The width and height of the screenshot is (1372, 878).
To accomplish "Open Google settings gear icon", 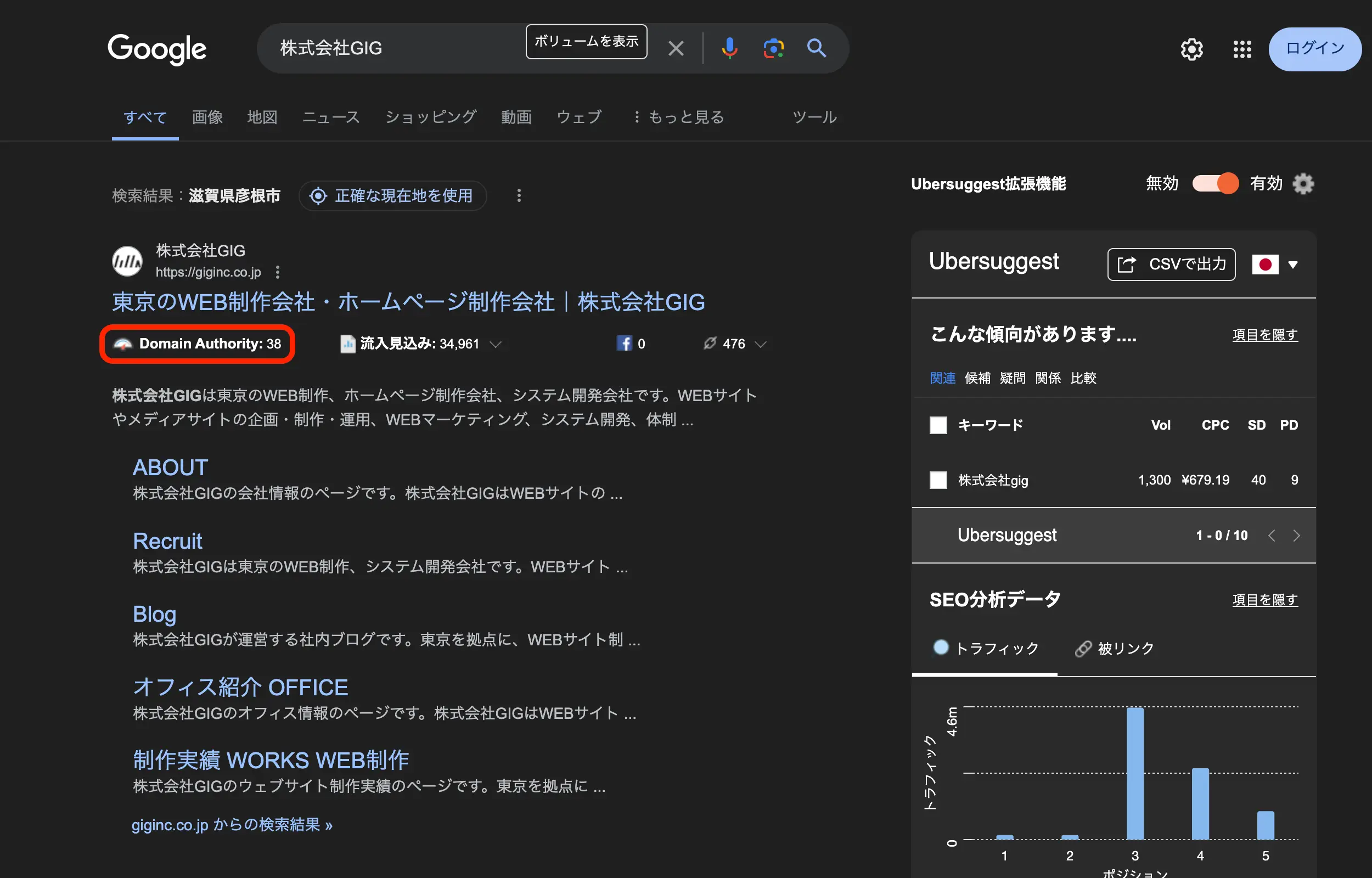I will (x=1191, y=49).
